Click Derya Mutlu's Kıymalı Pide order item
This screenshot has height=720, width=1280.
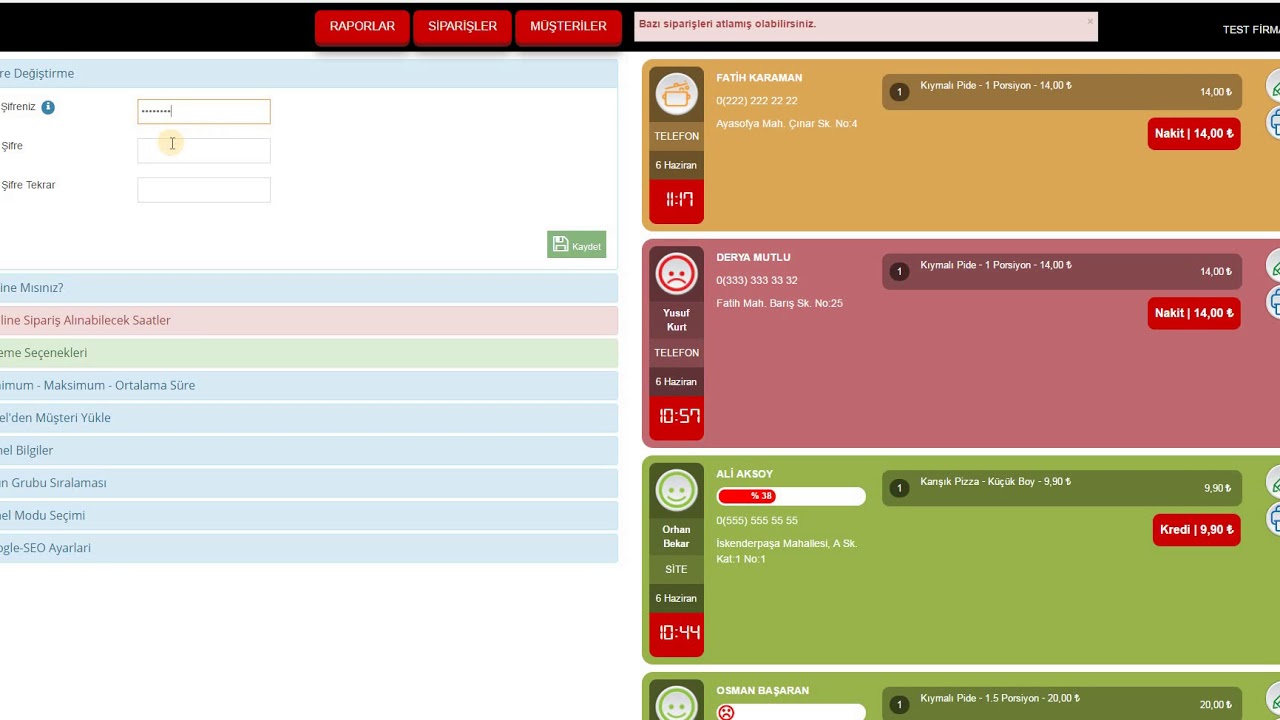[1062, 271]
